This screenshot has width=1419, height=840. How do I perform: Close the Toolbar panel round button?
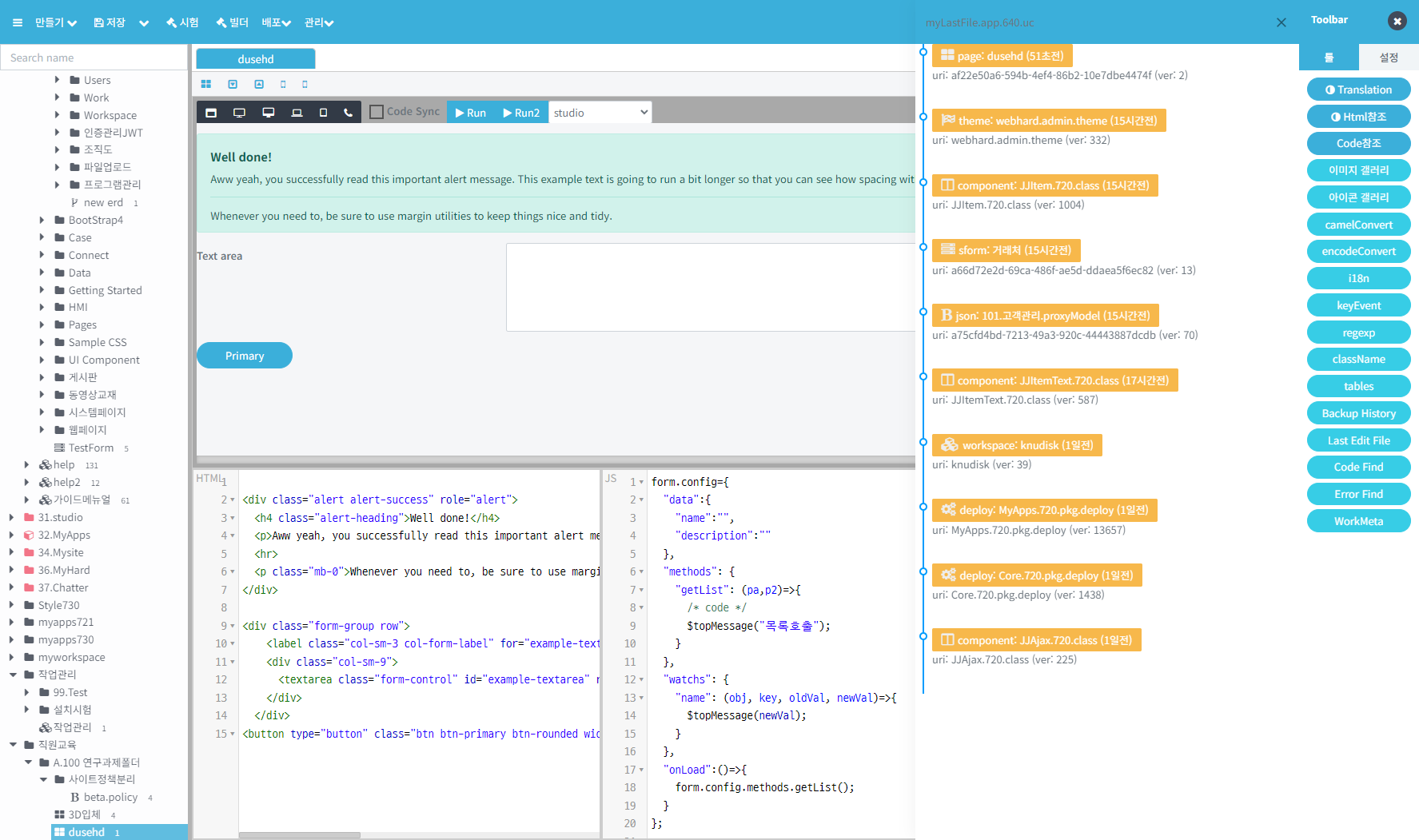[x=1397, y=22]
